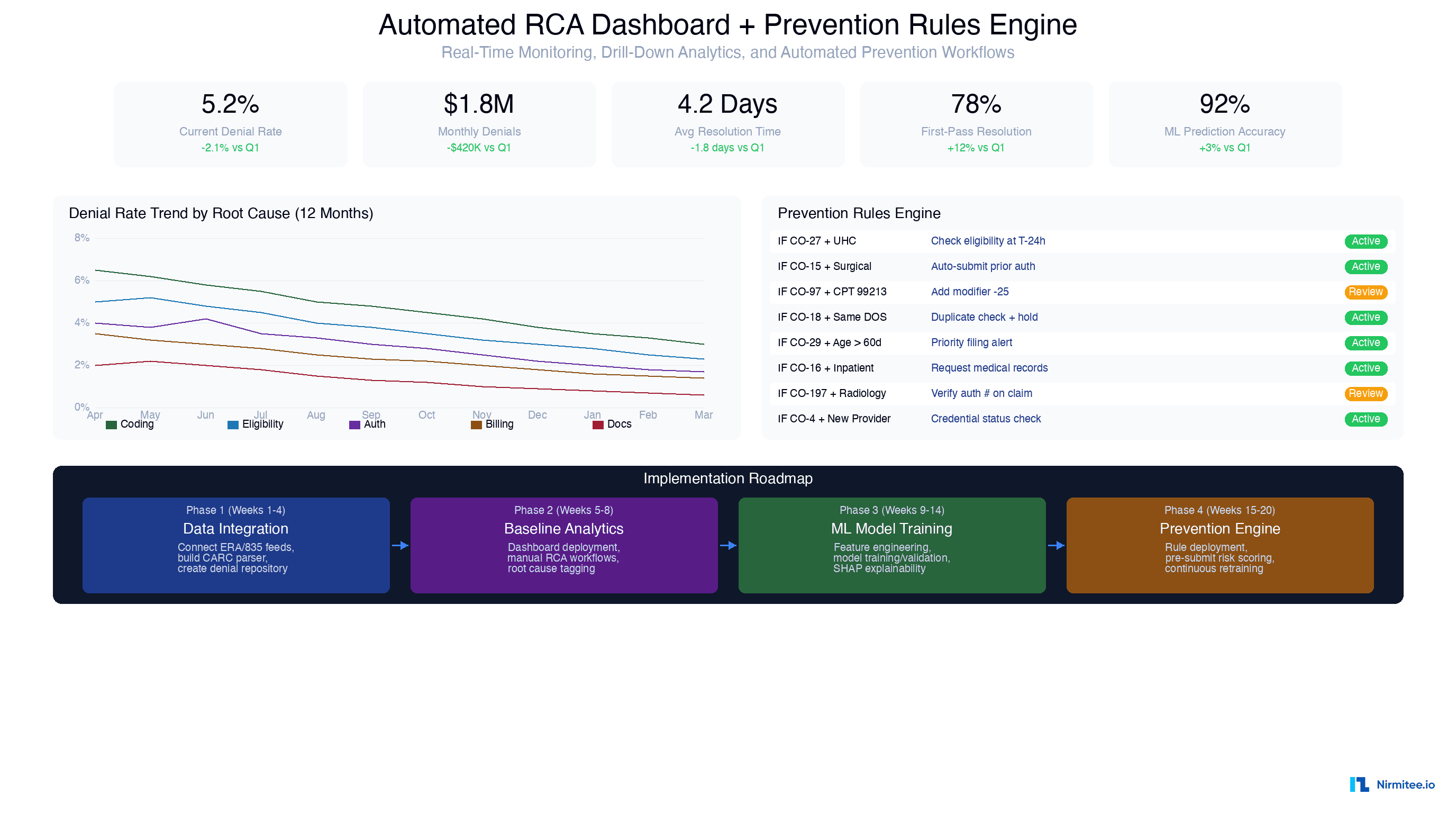Click Active badge for CO-15 + Surgical rule

[1366, 267]
